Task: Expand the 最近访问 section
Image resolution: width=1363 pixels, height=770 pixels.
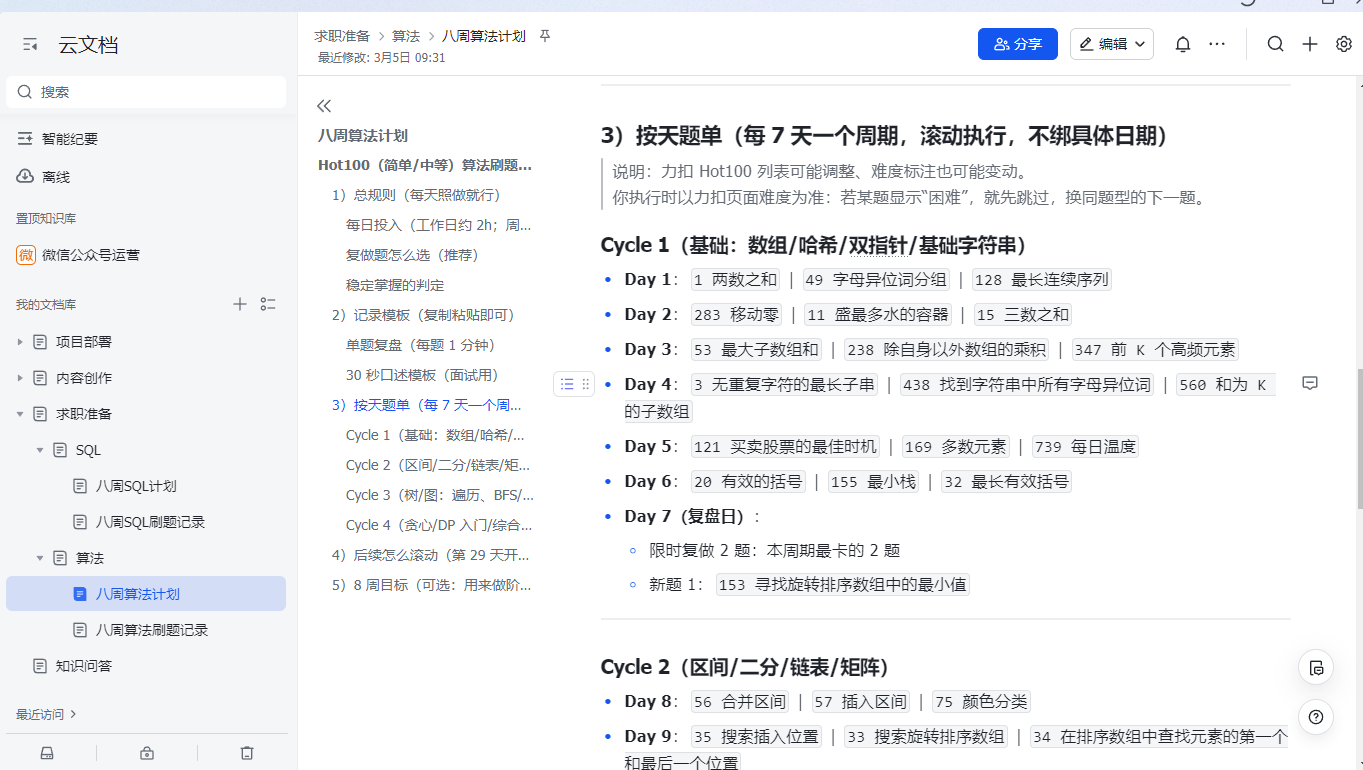Action: pos(46,714)
